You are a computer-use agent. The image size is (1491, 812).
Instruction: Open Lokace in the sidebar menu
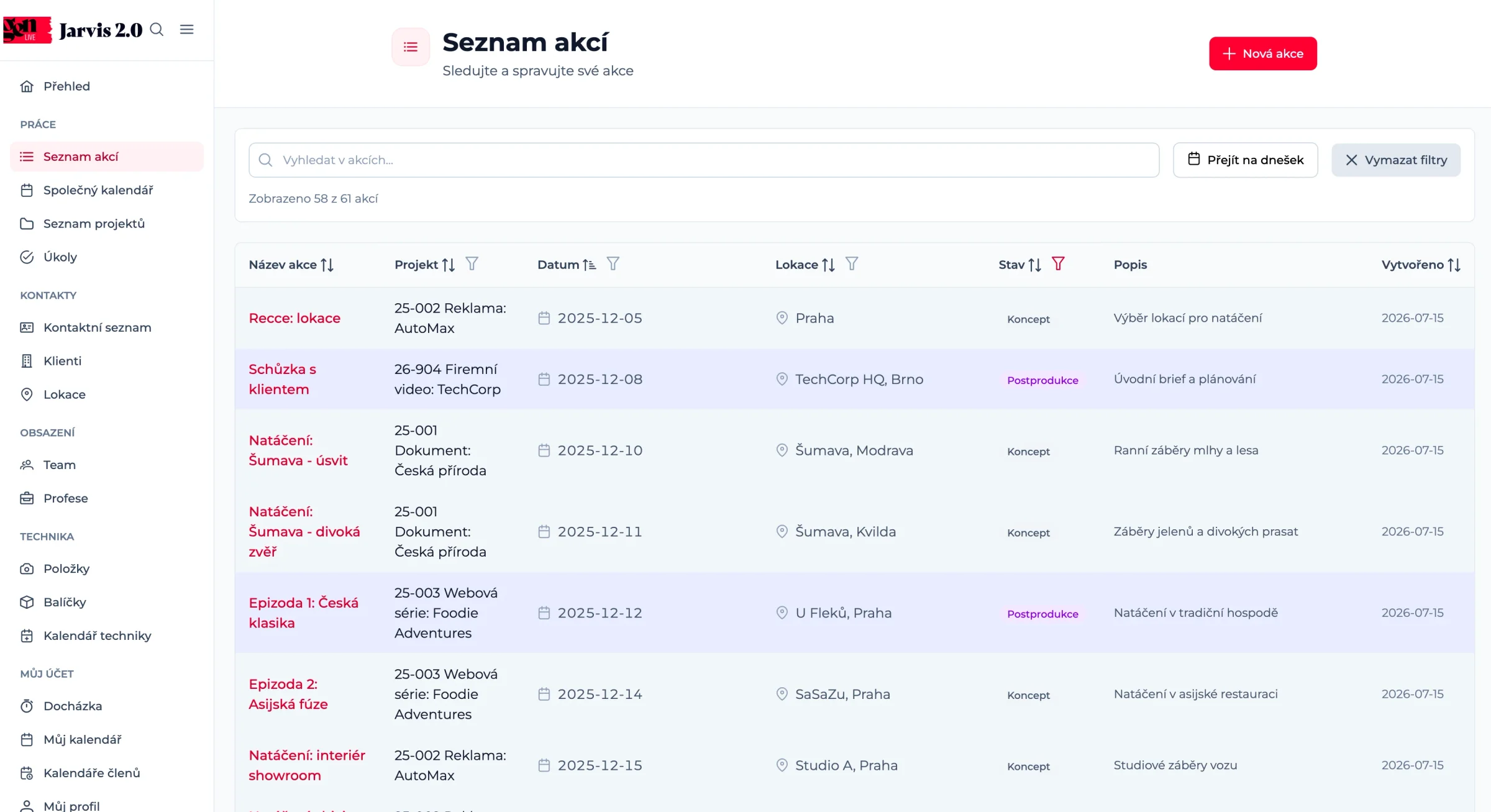coord(107,395)
